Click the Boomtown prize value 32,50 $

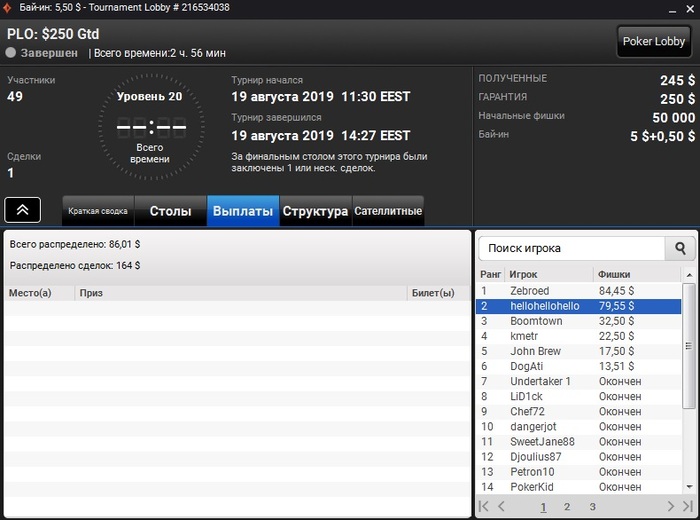coord(616,321)
